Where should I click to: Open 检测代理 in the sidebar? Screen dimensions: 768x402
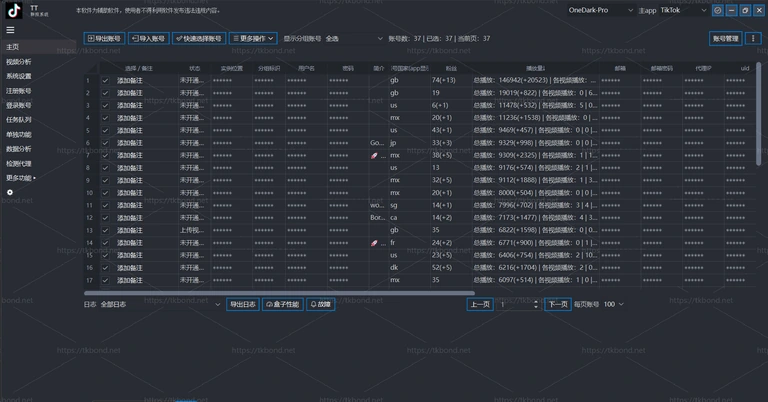click(x=19, y=164)
